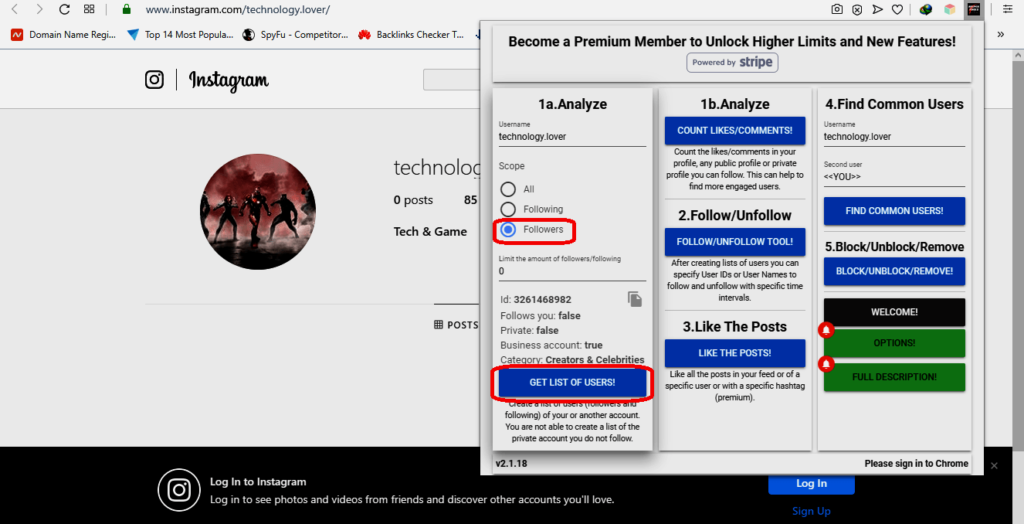
Task: Click the 1a.Analyze Username field
Action: tap(572, 137)
